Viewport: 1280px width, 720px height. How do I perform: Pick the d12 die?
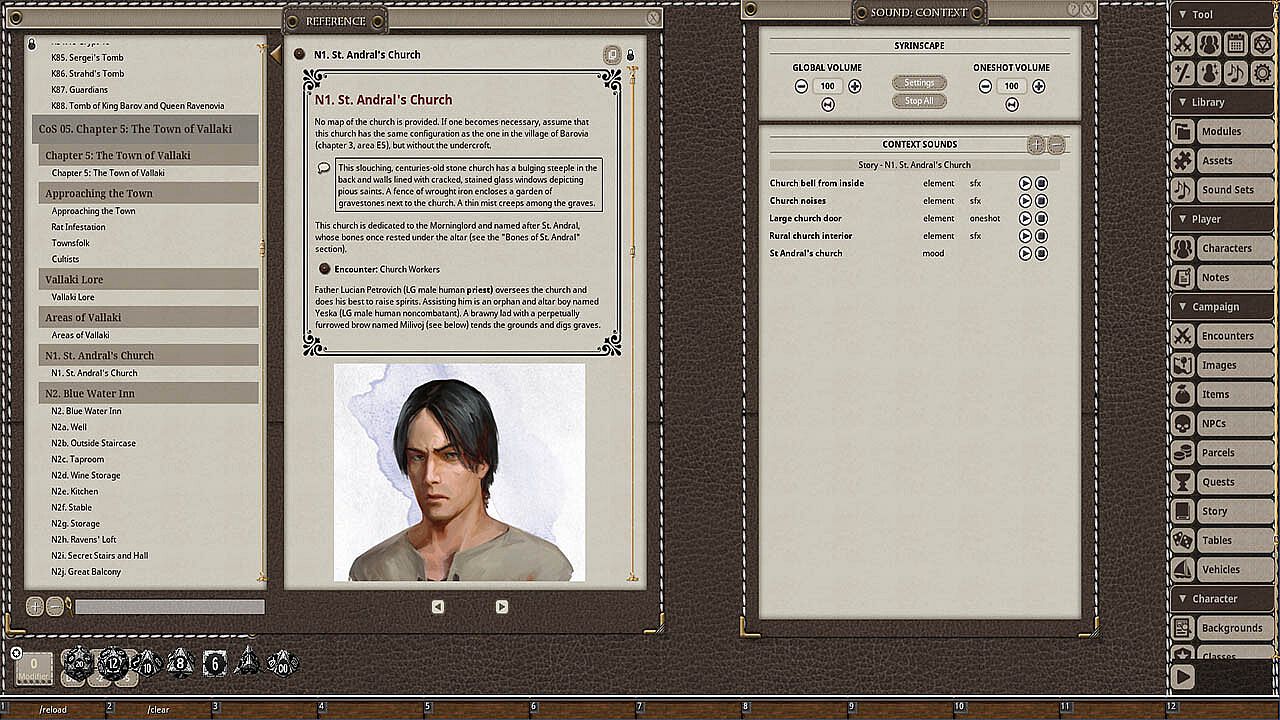pos(112,662)
